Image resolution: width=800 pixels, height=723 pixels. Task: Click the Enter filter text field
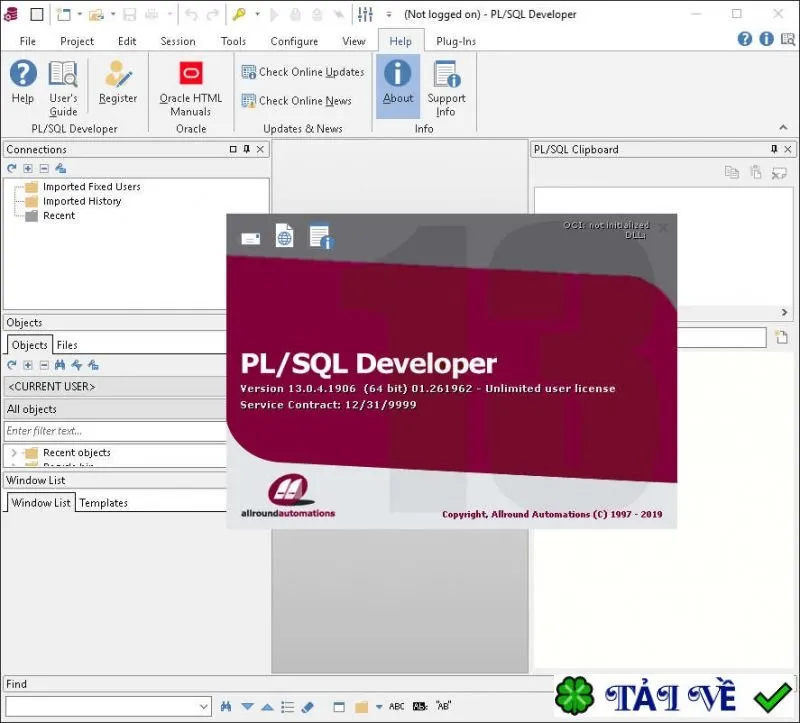click(x=115, y=431)
